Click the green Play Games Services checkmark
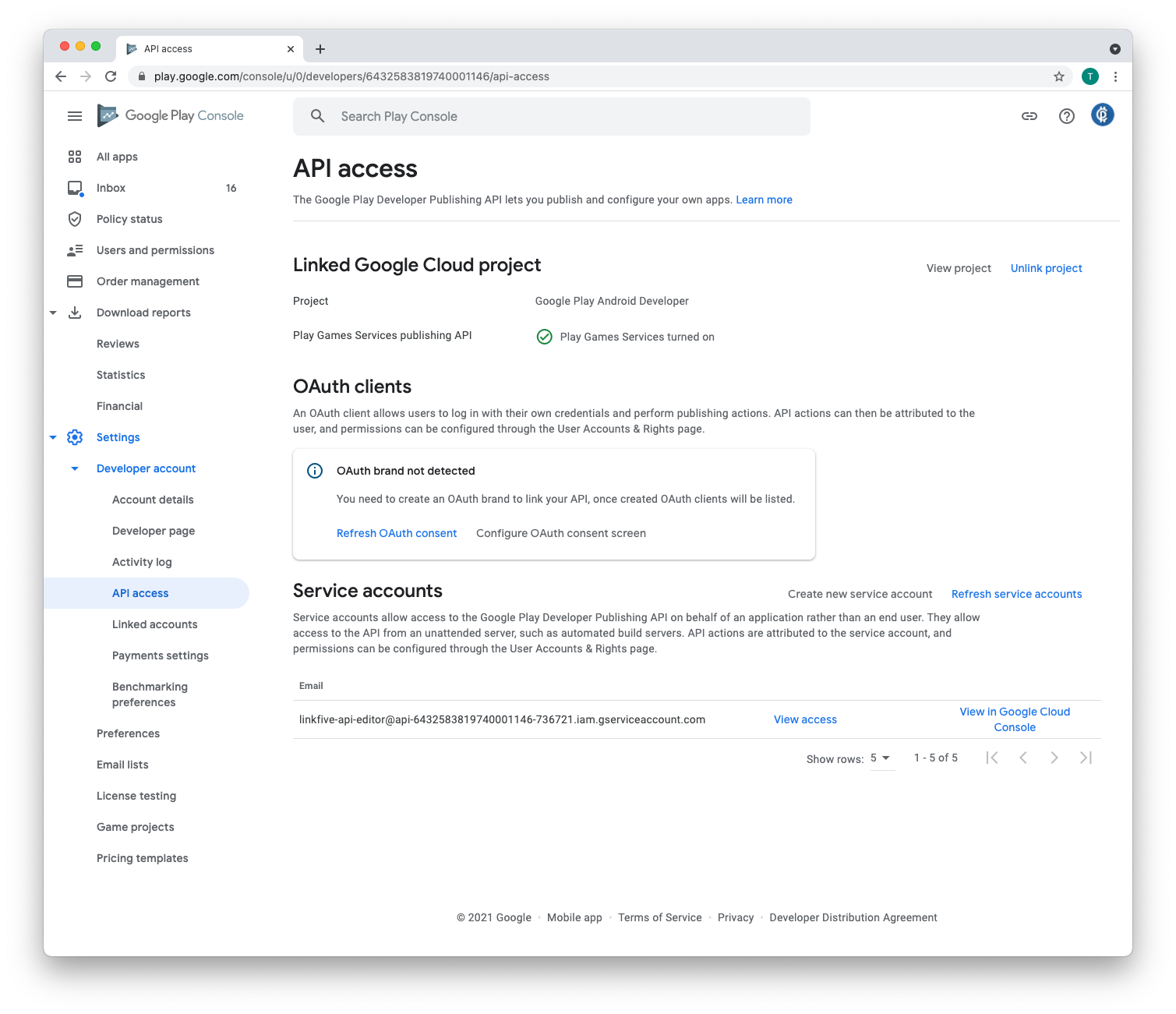Viewport: 1176px width, 1014px height. [x=545, y=337]
